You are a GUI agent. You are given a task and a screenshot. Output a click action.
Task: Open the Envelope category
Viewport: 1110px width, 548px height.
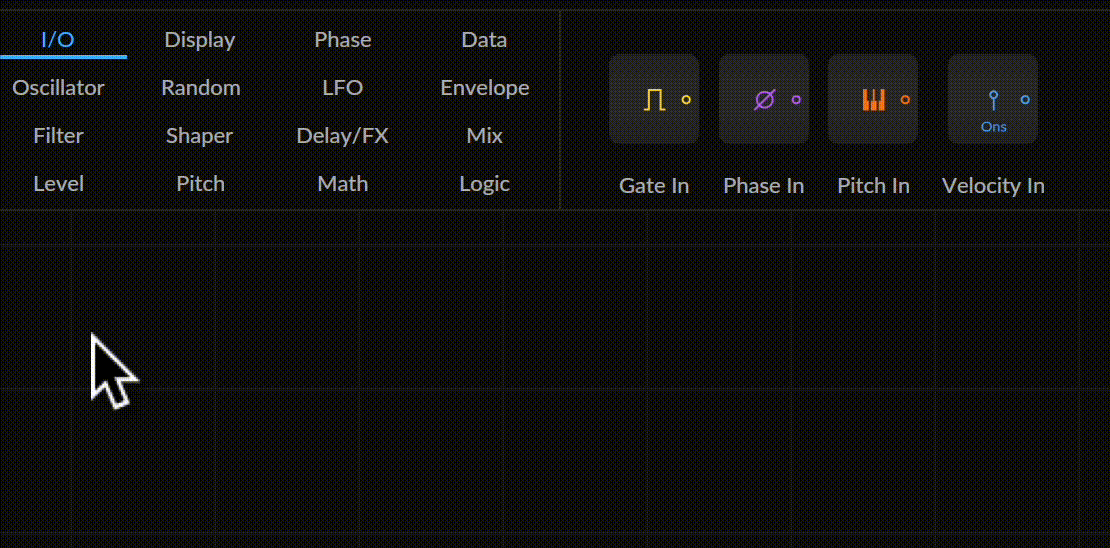[485, 88]
